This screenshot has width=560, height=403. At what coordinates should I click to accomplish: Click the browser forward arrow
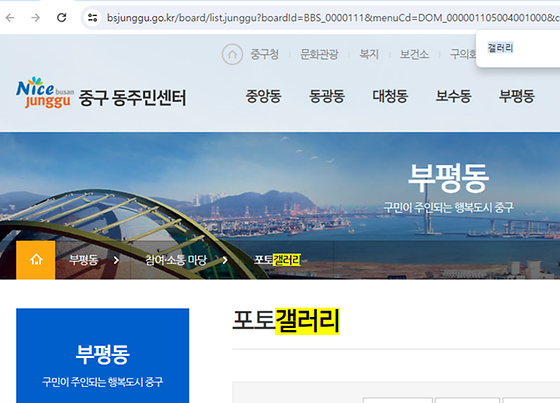(x=35, y=18)
